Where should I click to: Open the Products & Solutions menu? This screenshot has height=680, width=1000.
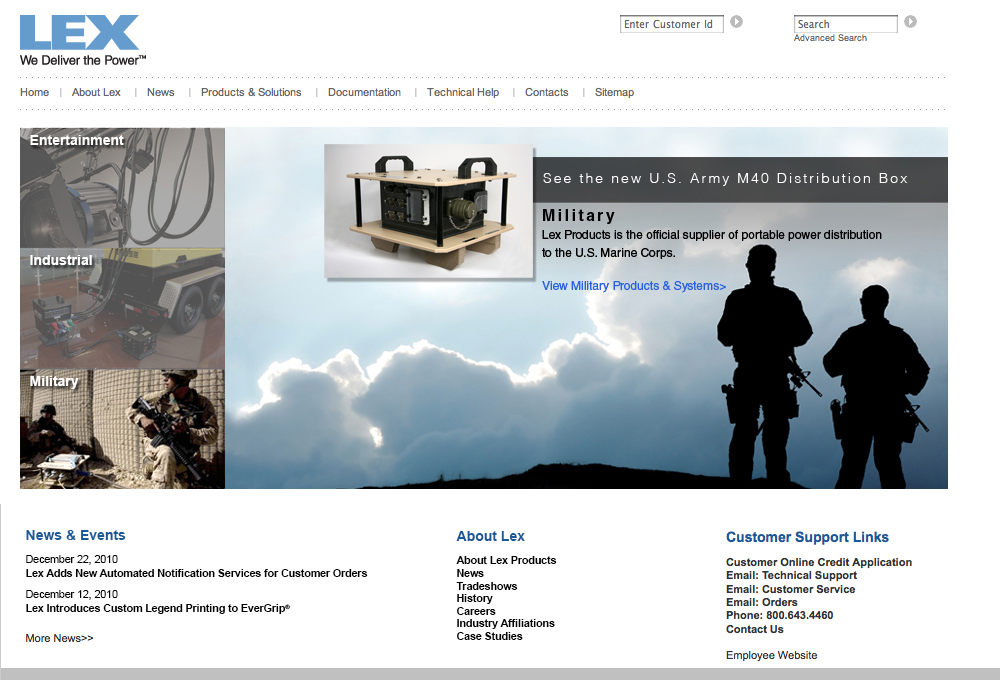click(x=251, y=92)
